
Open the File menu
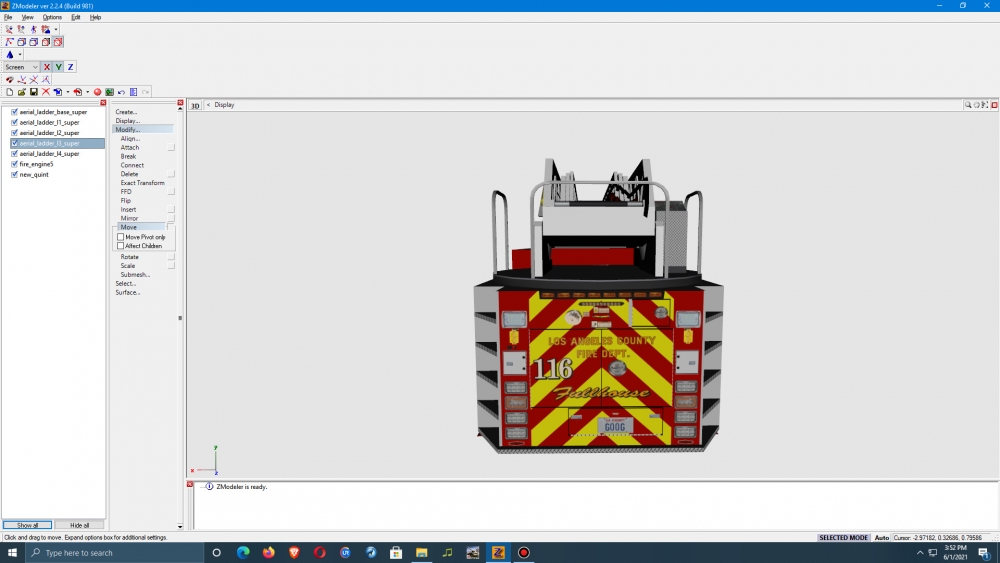[x=8, y=17]
